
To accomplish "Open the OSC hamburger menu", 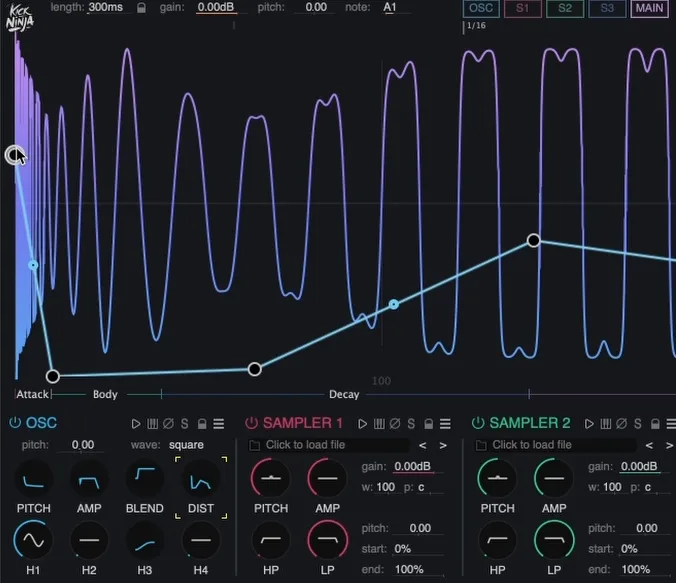I will click(x=219, y=424).
